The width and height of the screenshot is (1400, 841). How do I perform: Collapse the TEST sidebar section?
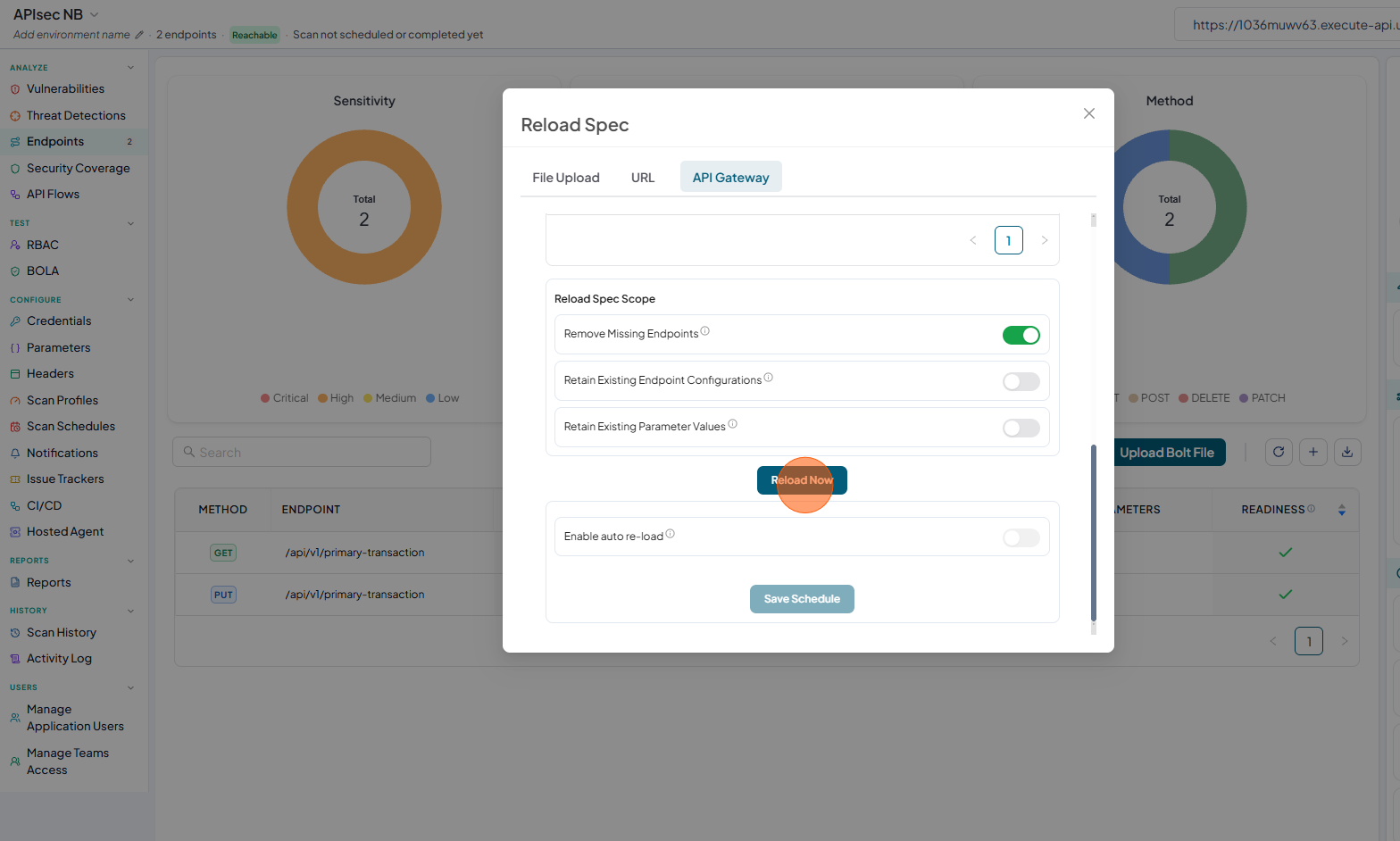(x=130, y=223)
